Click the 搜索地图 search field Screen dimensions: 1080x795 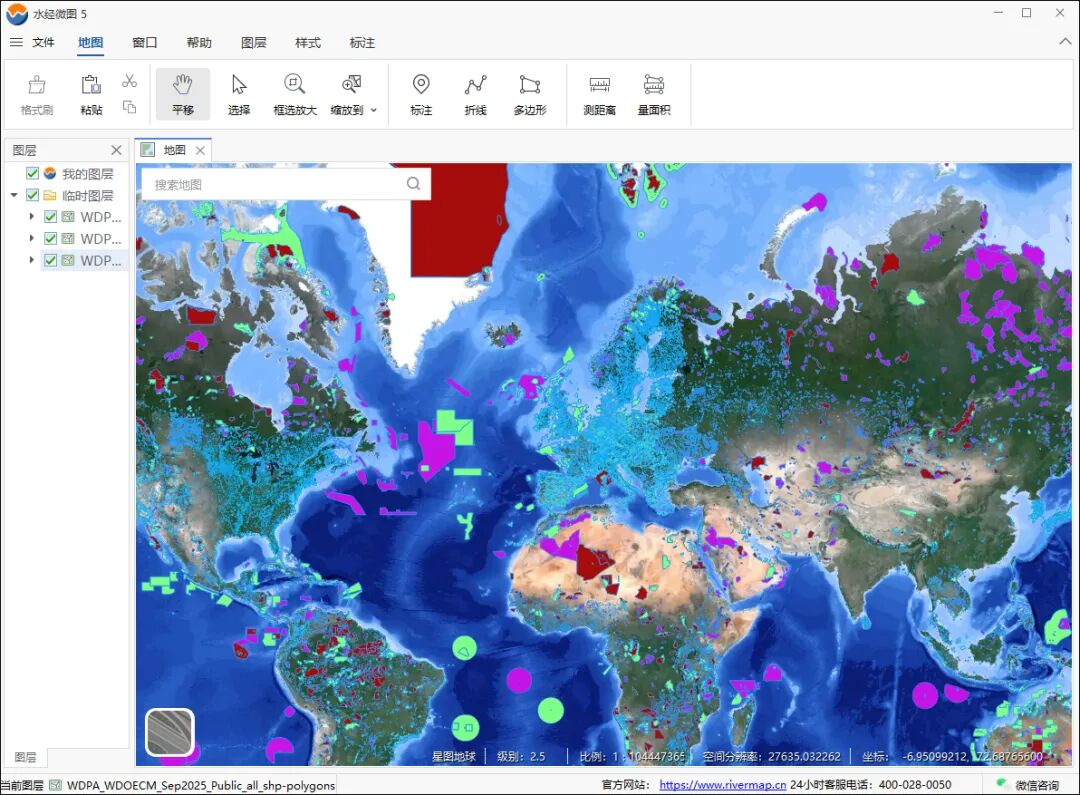pyautogui.click(x=275, y=184)
